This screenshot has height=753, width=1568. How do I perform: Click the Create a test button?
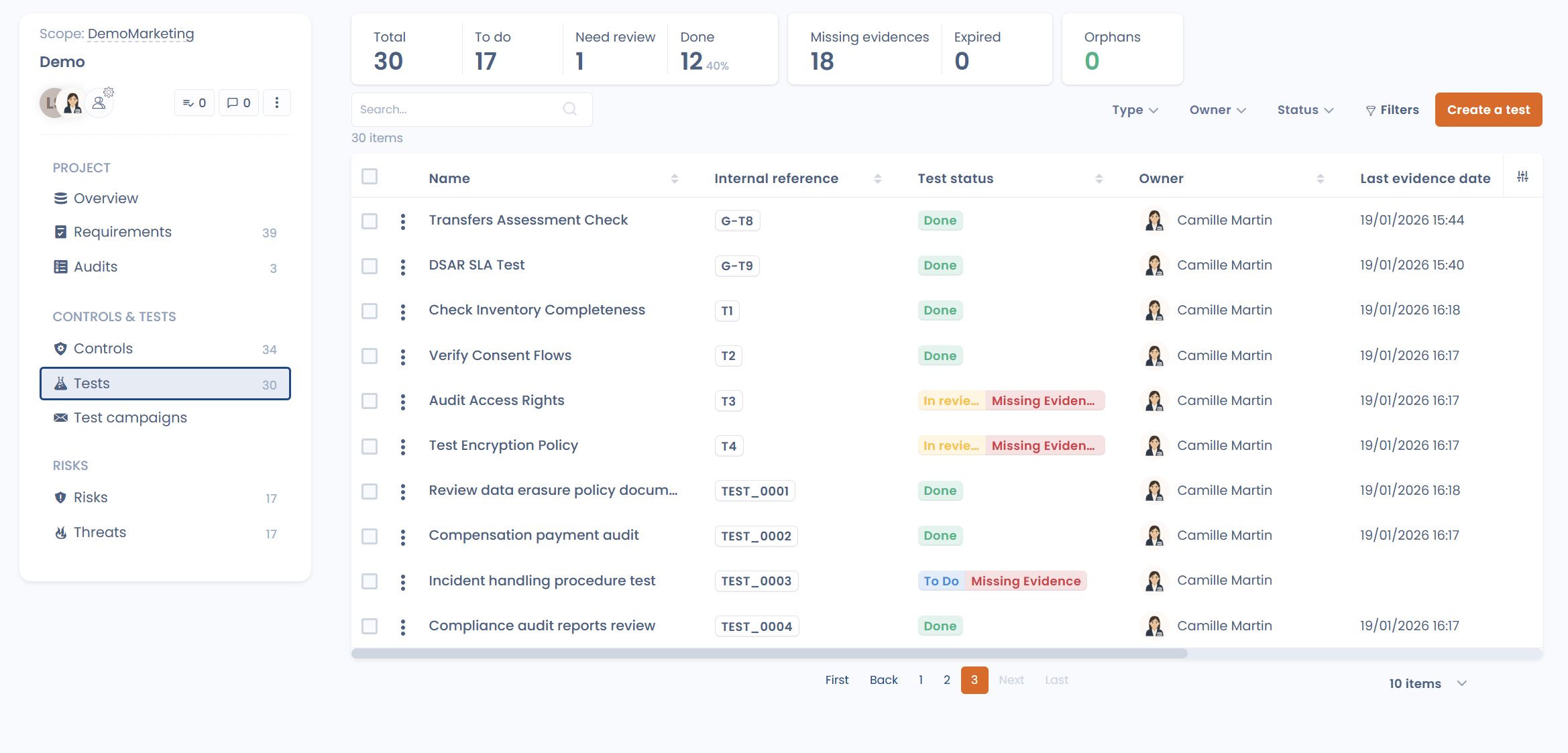(1488, 110)
